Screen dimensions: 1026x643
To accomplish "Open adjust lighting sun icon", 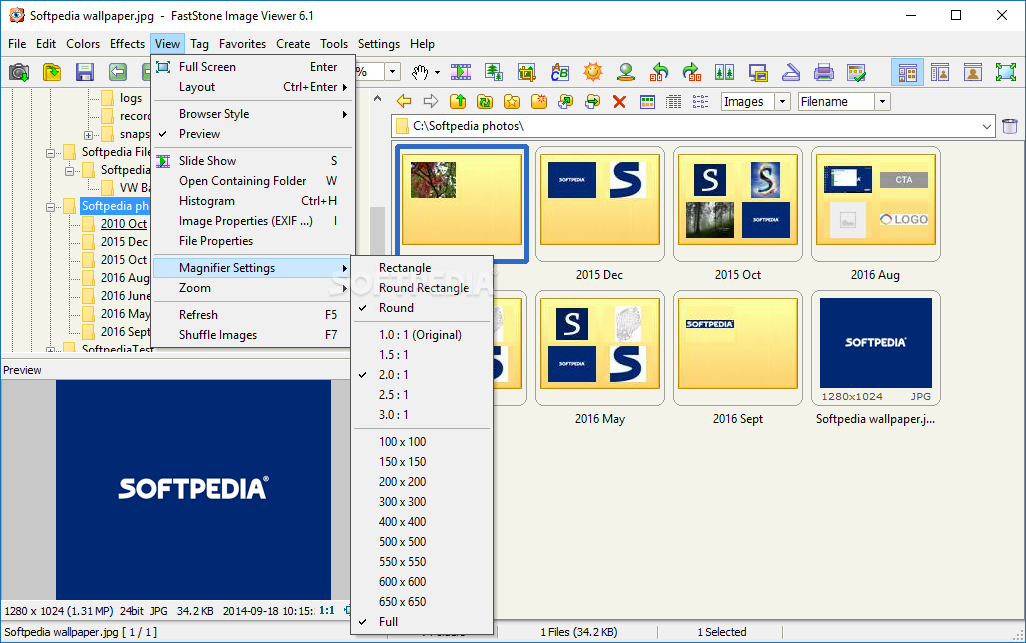I will coord(593,72).
